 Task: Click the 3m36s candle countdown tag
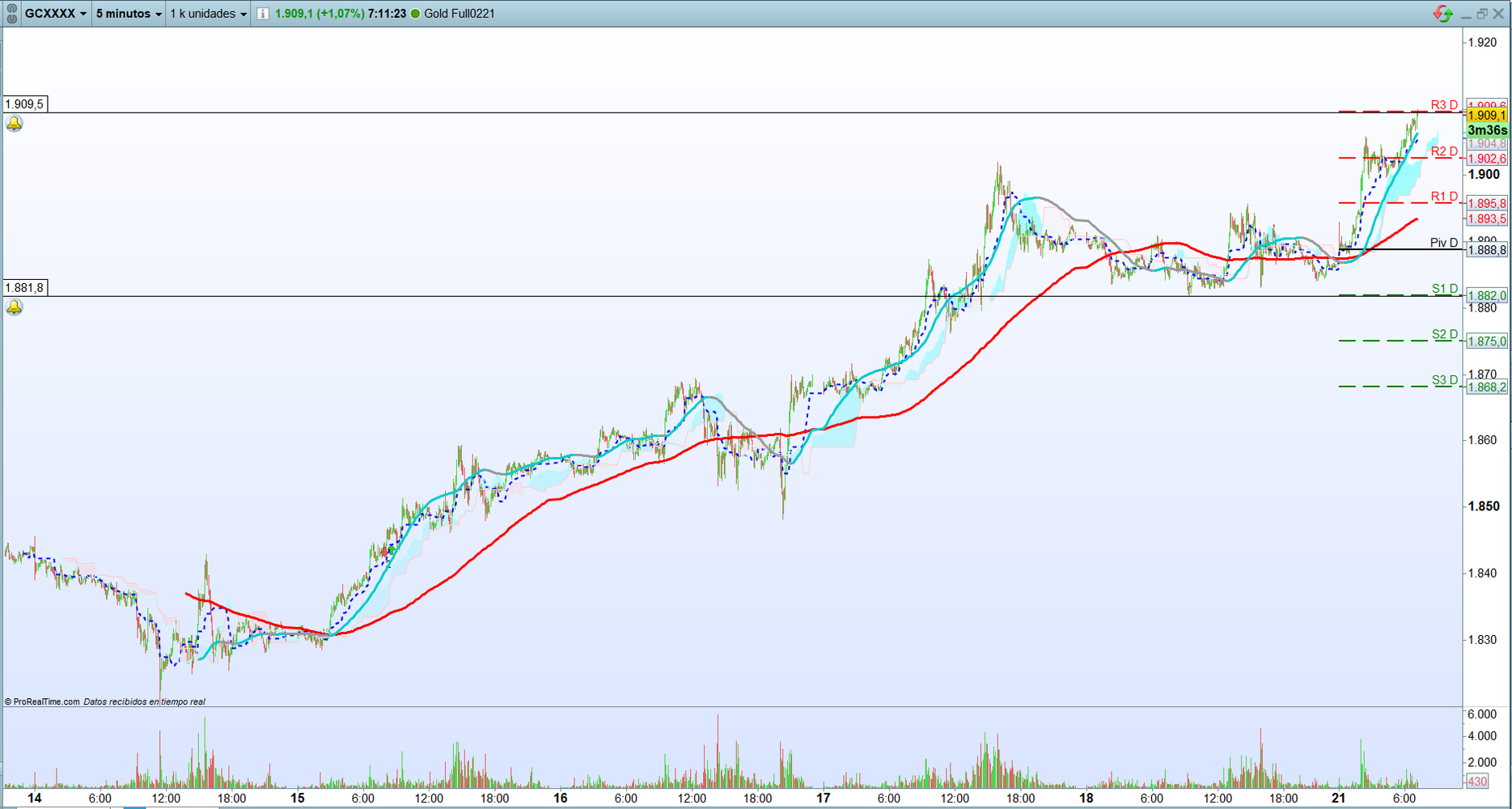coord(1487,130)
